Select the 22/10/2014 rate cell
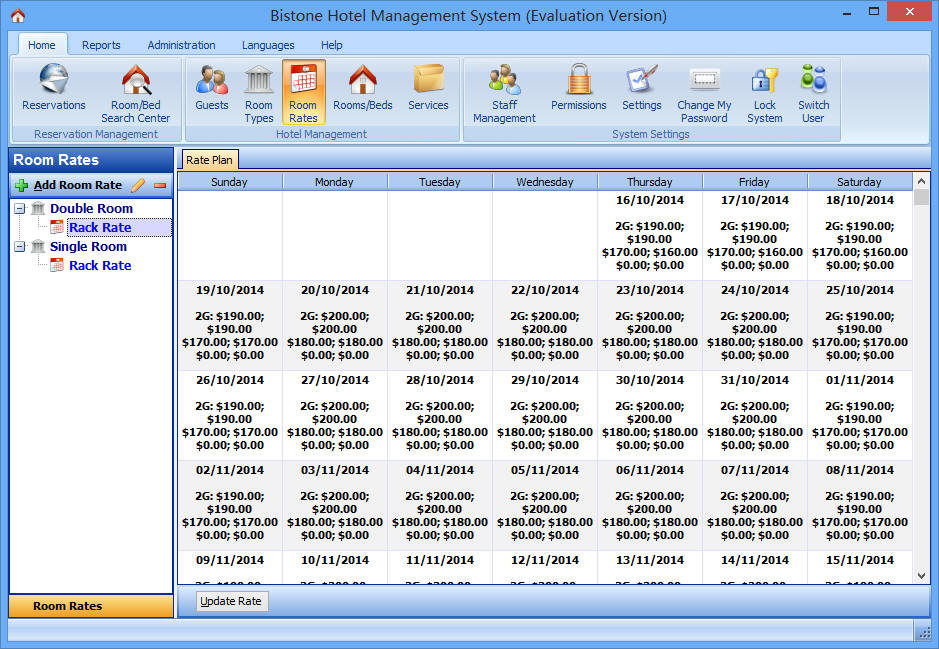This screenshot has width=939, height=649. click(x=545, y=325)
